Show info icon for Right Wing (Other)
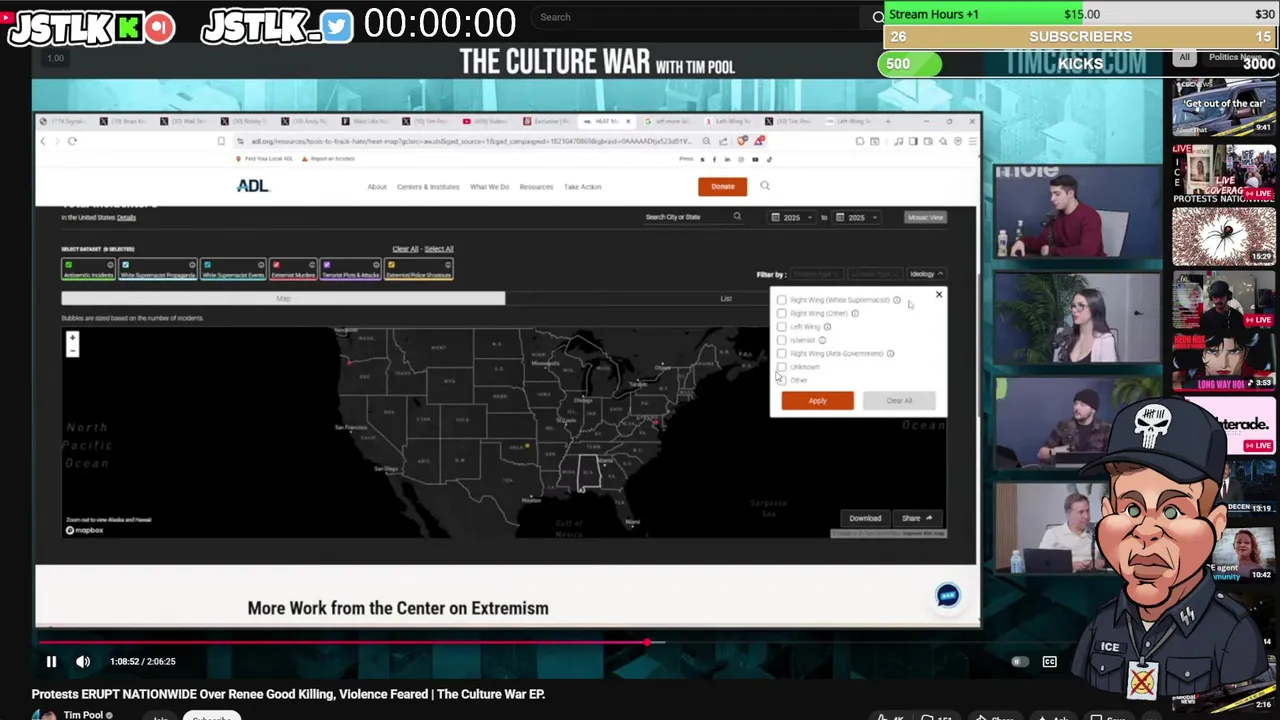Screen dimensions: 1280x720 coord(855,313)
